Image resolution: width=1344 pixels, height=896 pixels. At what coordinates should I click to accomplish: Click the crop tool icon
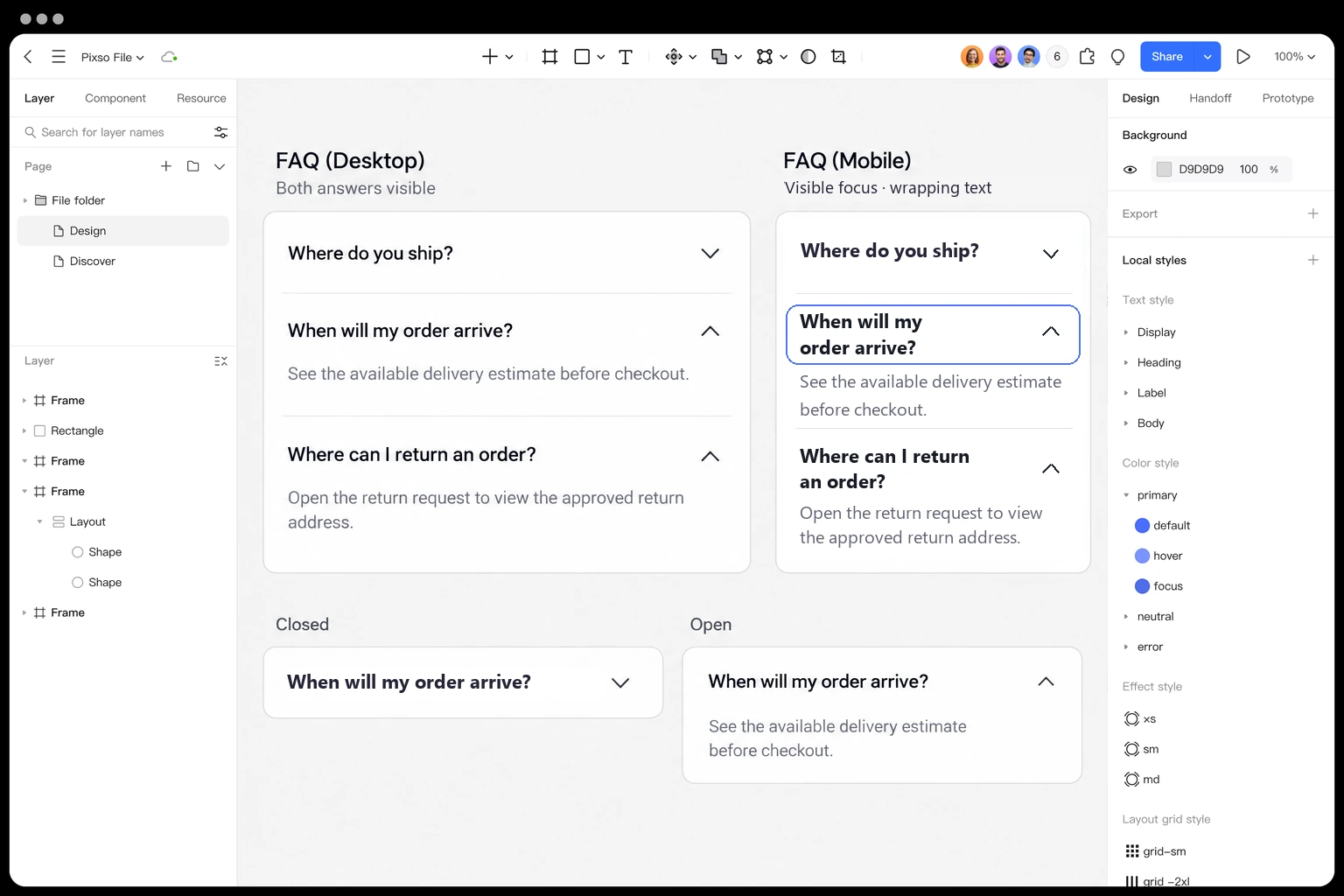pyautogui.click(x=838, y=57)
